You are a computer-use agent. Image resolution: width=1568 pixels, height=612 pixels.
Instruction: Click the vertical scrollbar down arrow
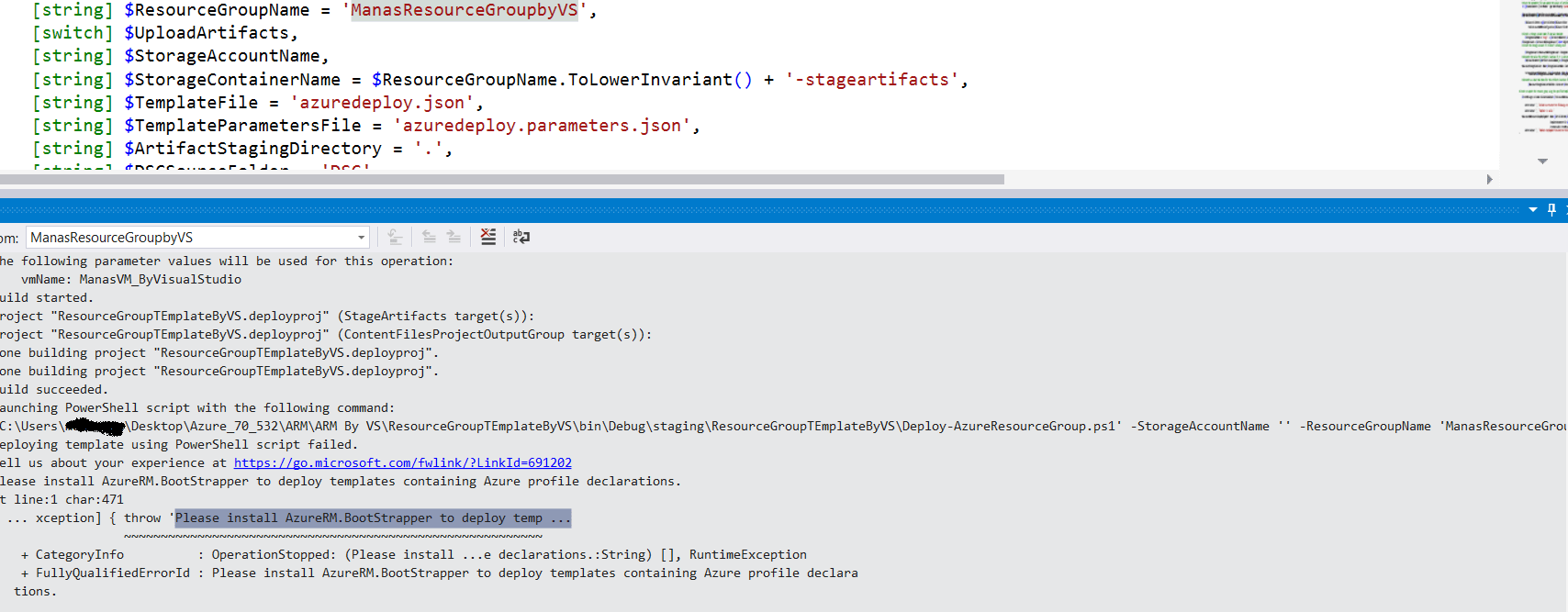click(x=1542, y=161)
